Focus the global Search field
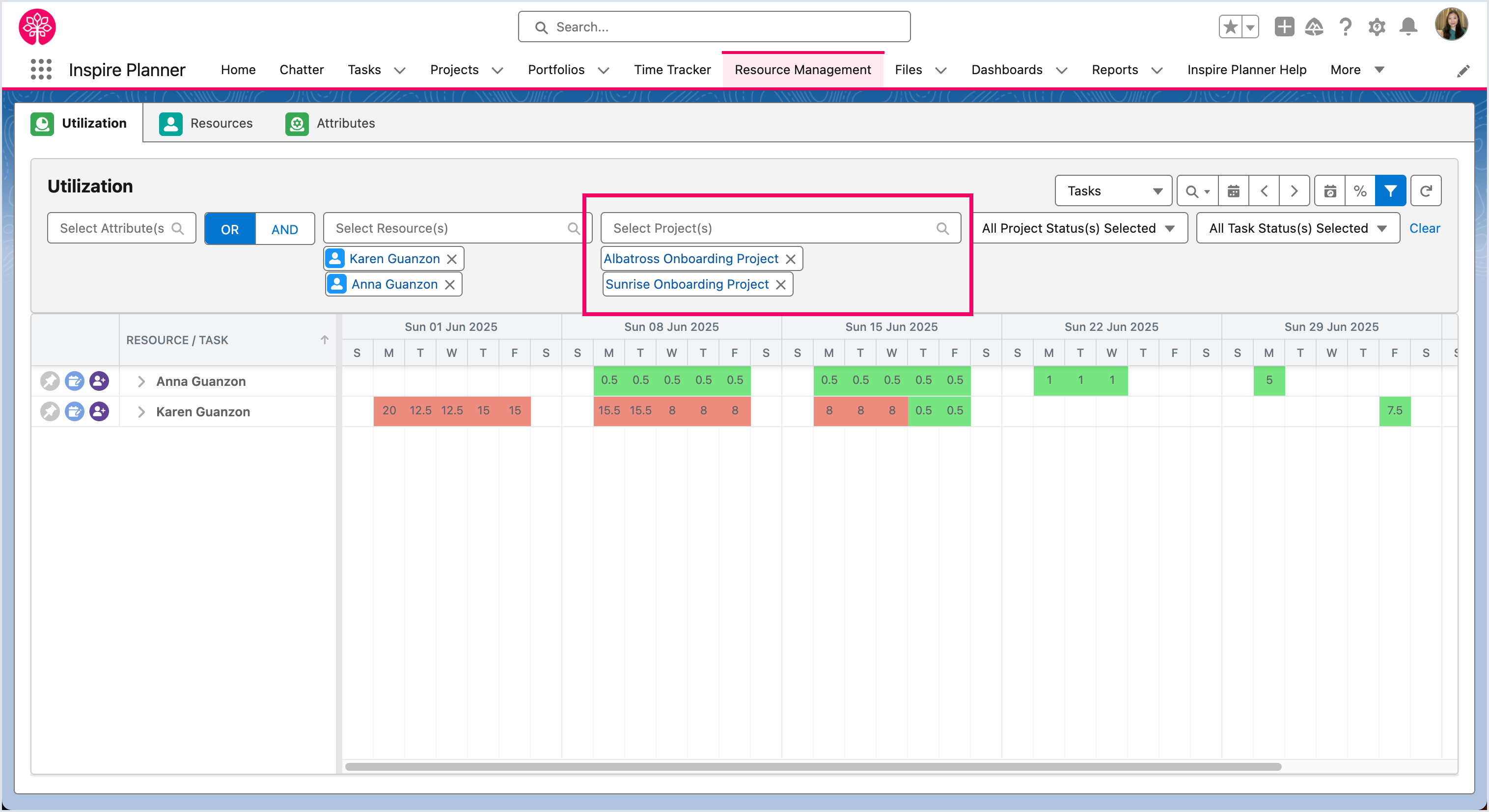This screenshot has width=1489, height=812. point(714,27)
